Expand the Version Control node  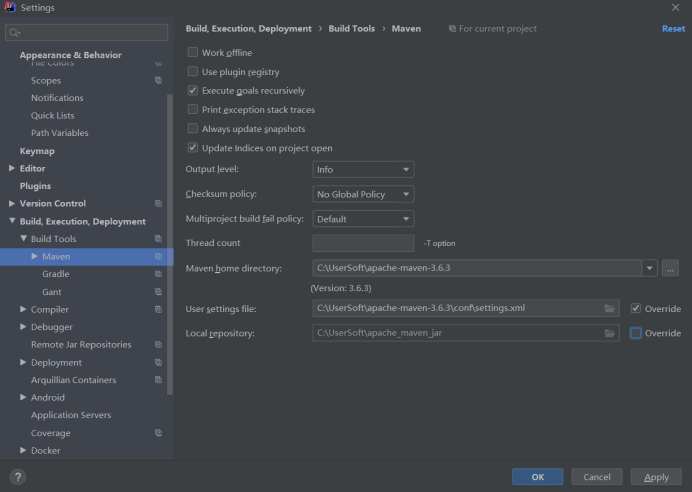[12, 203]
